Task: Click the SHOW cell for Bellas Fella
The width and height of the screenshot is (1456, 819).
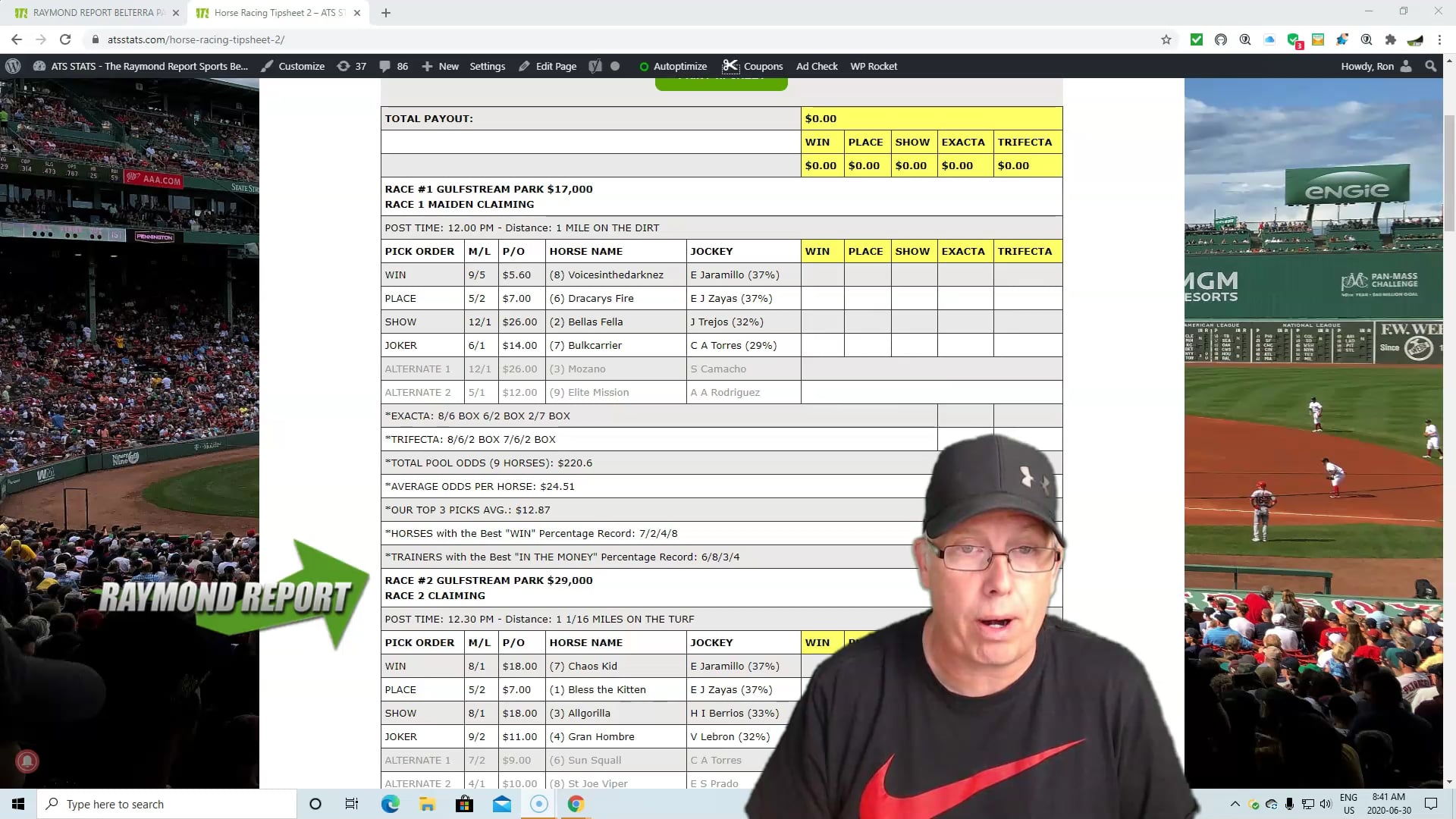Action: pos(914,322)
